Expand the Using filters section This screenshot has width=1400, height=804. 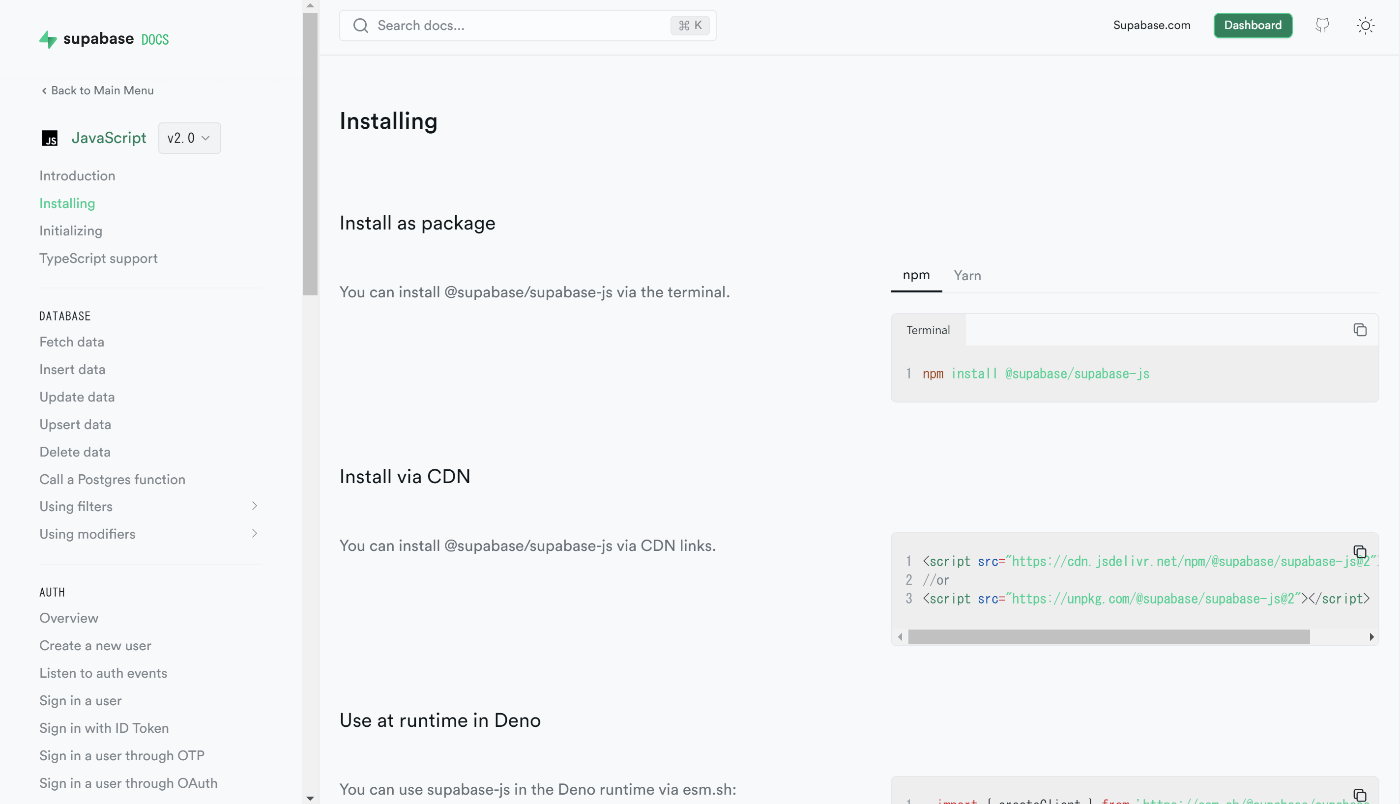pyautogui.click(x=149, y=507)
